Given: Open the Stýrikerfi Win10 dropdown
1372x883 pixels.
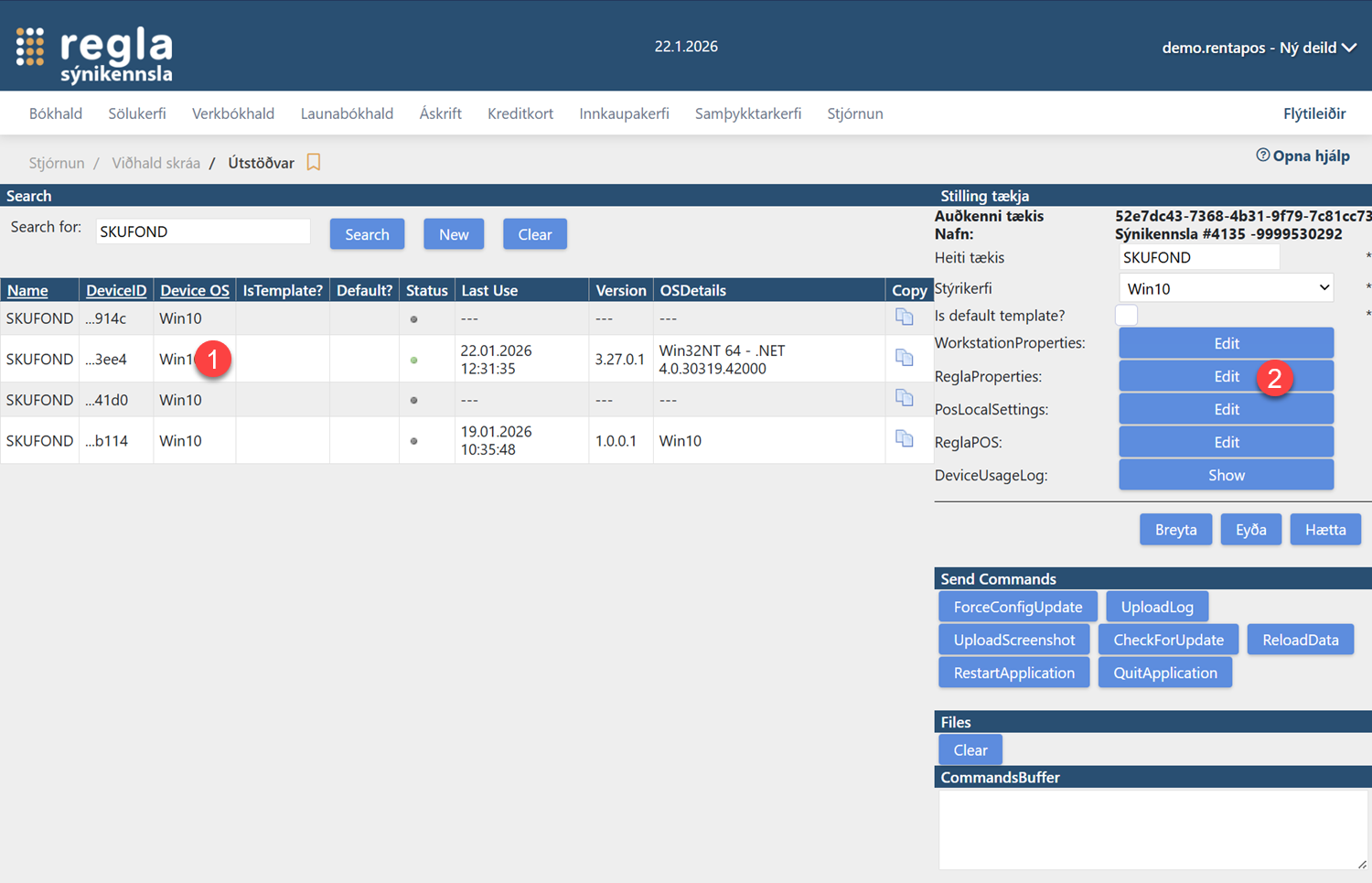Looking at the screenshot, I should point(1226,288).
